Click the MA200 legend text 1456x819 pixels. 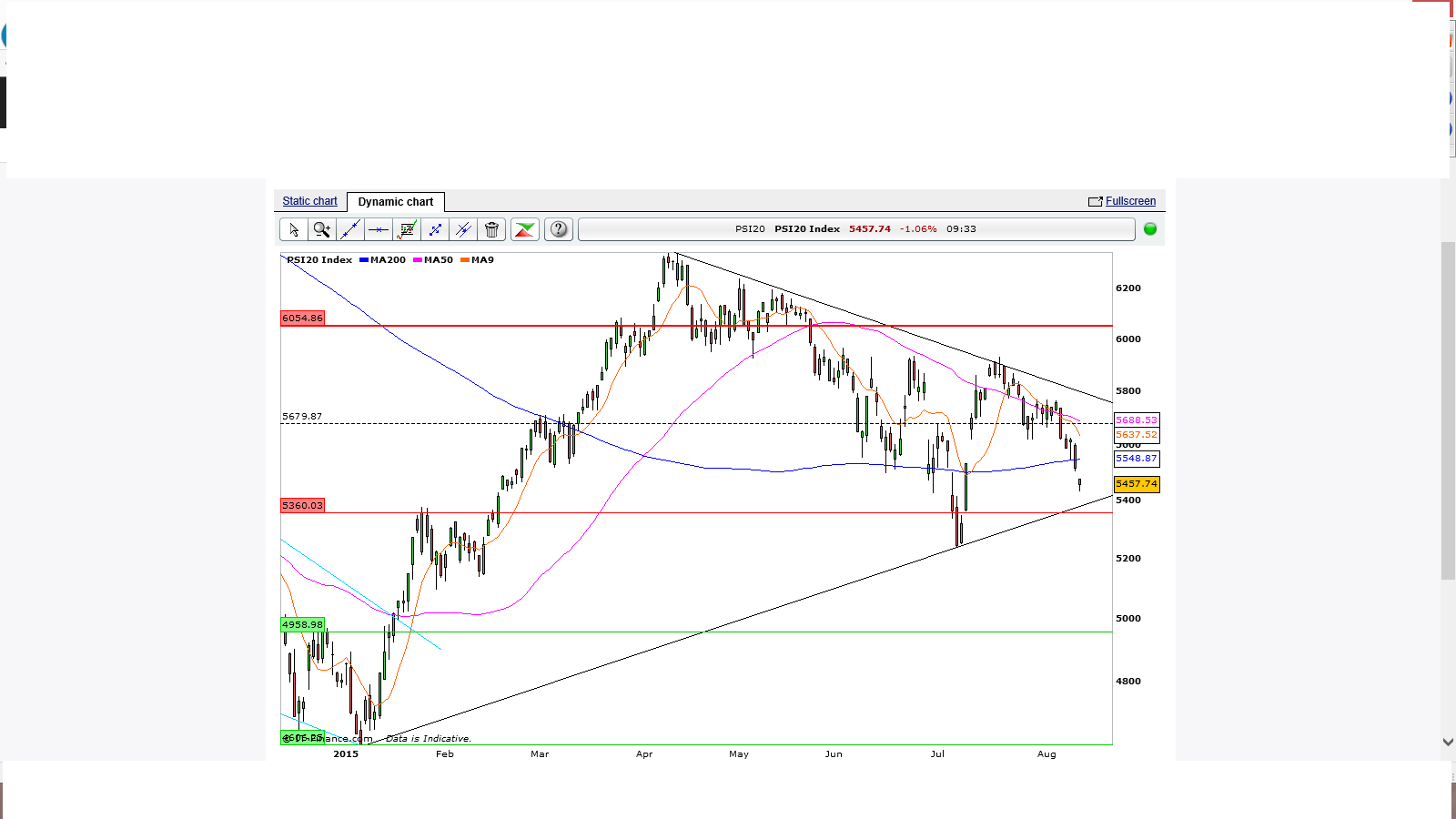pyautogui.click(x=388, y=260)
